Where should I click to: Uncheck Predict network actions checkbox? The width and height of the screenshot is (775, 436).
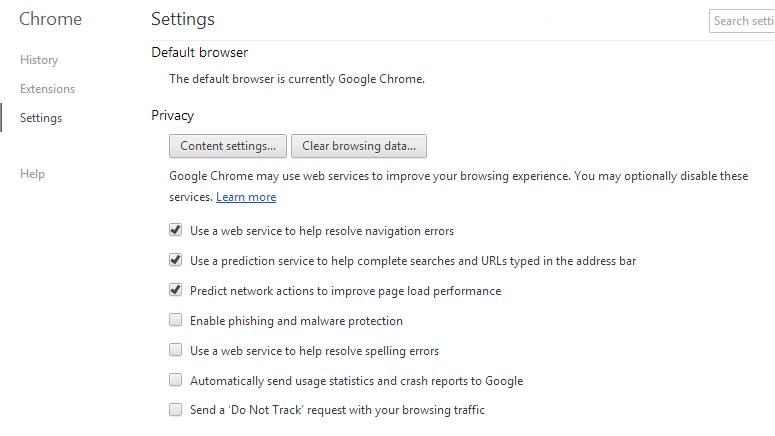[176, 290]
